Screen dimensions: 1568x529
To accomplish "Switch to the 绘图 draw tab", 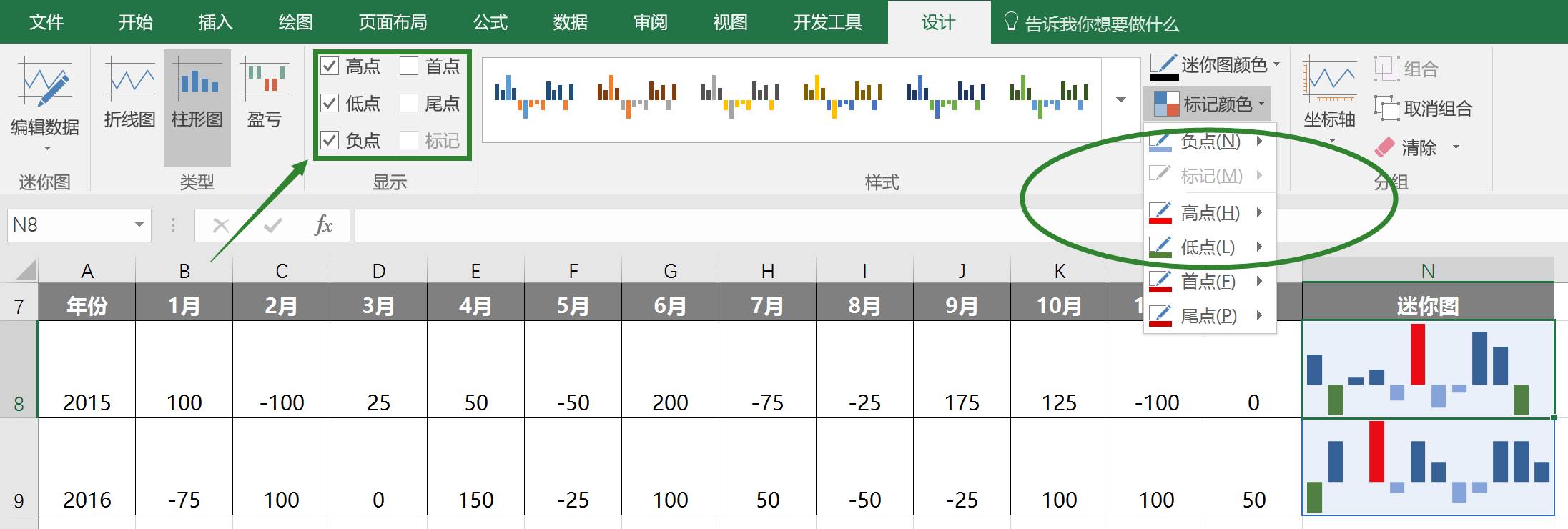I will [295, 22].
